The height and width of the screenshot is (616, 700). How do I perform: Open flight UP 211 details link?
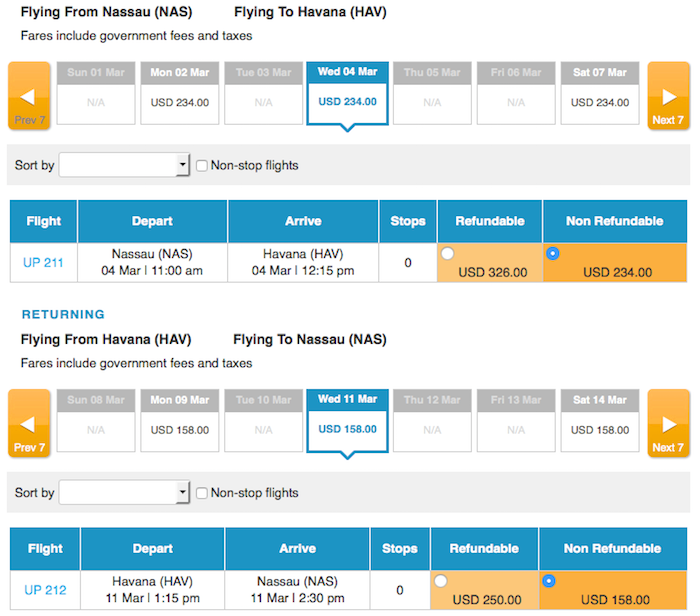click(43, 262)
